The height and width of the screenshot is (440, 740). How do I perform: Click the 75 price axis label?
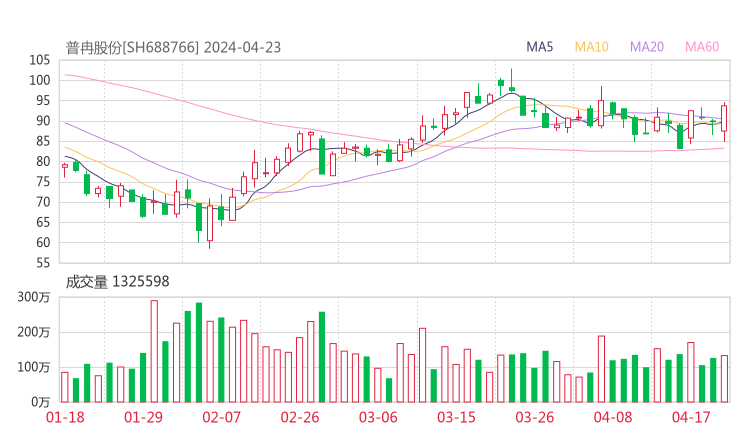(43, 182)
